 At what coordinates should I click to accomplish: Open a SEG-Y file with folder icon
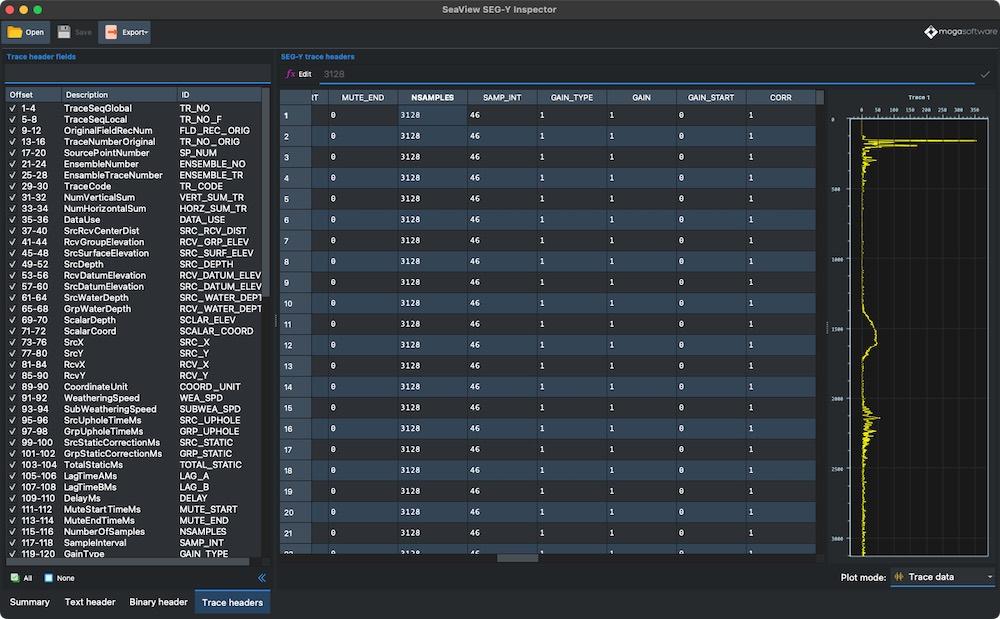26,32
